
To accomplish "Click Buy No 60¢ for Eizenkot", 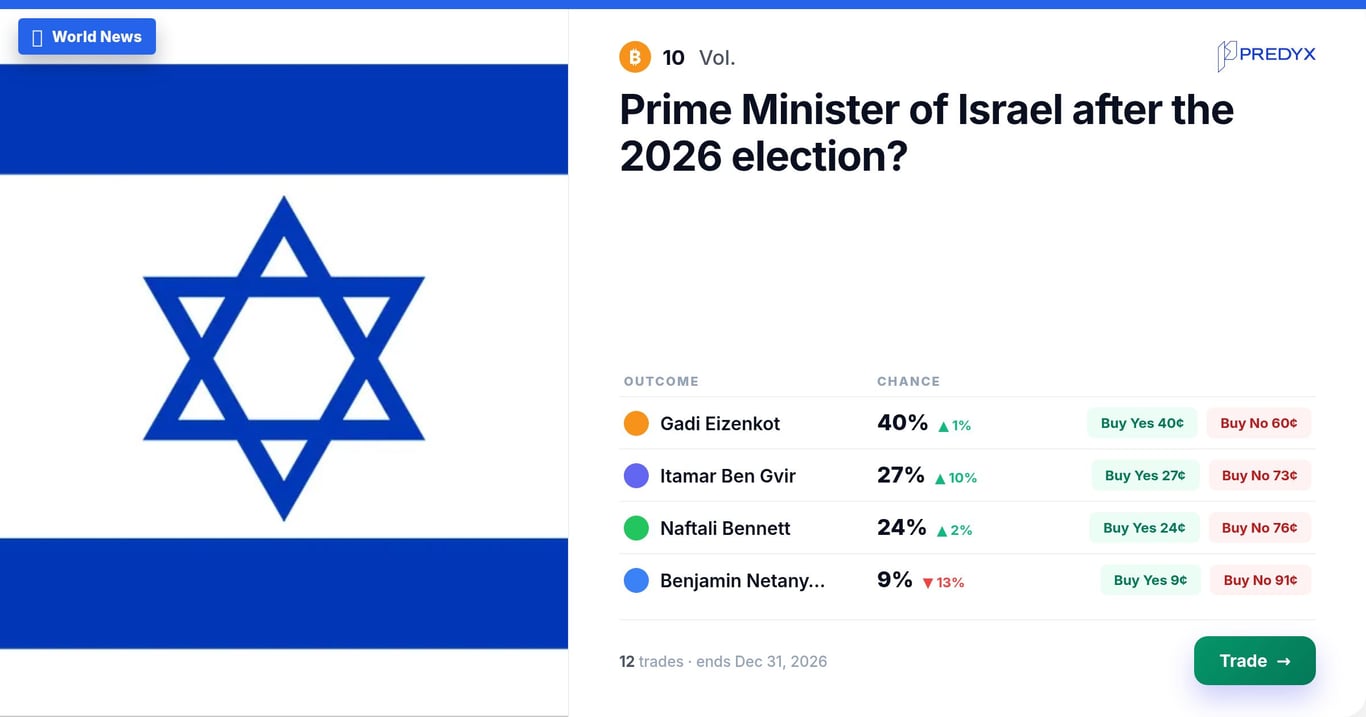I will coord(1259,423).
